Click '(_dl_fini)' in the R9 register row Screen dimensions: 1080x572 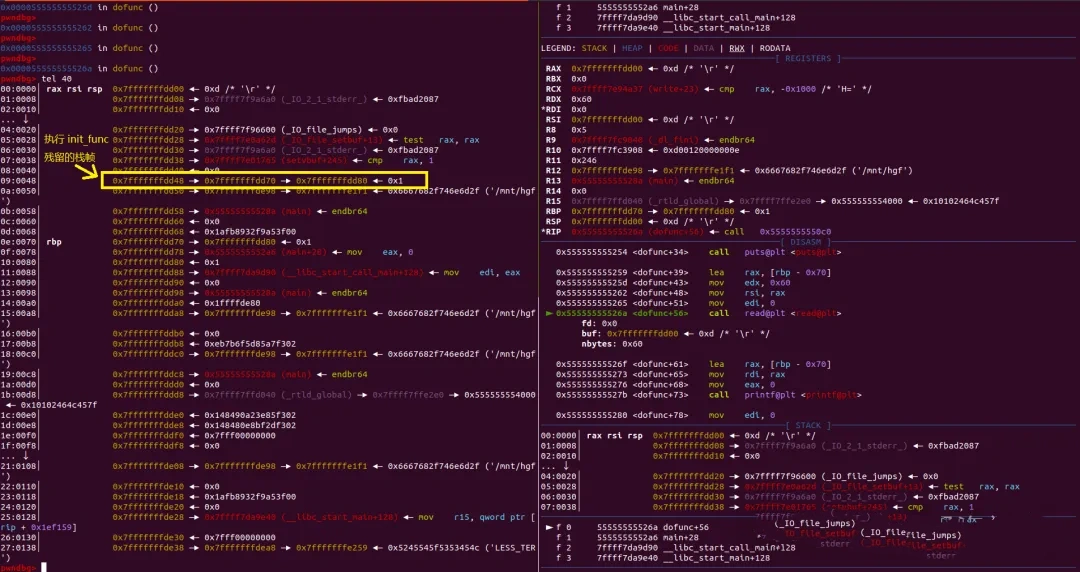pos(673,140)
